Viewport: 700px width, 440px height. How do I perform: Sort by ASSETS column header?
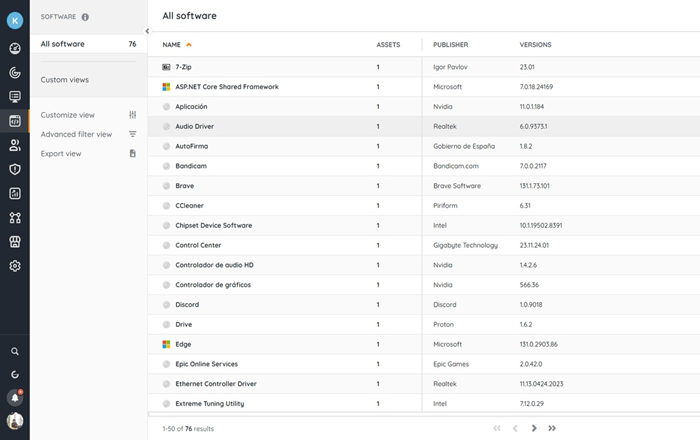point(388,45)
